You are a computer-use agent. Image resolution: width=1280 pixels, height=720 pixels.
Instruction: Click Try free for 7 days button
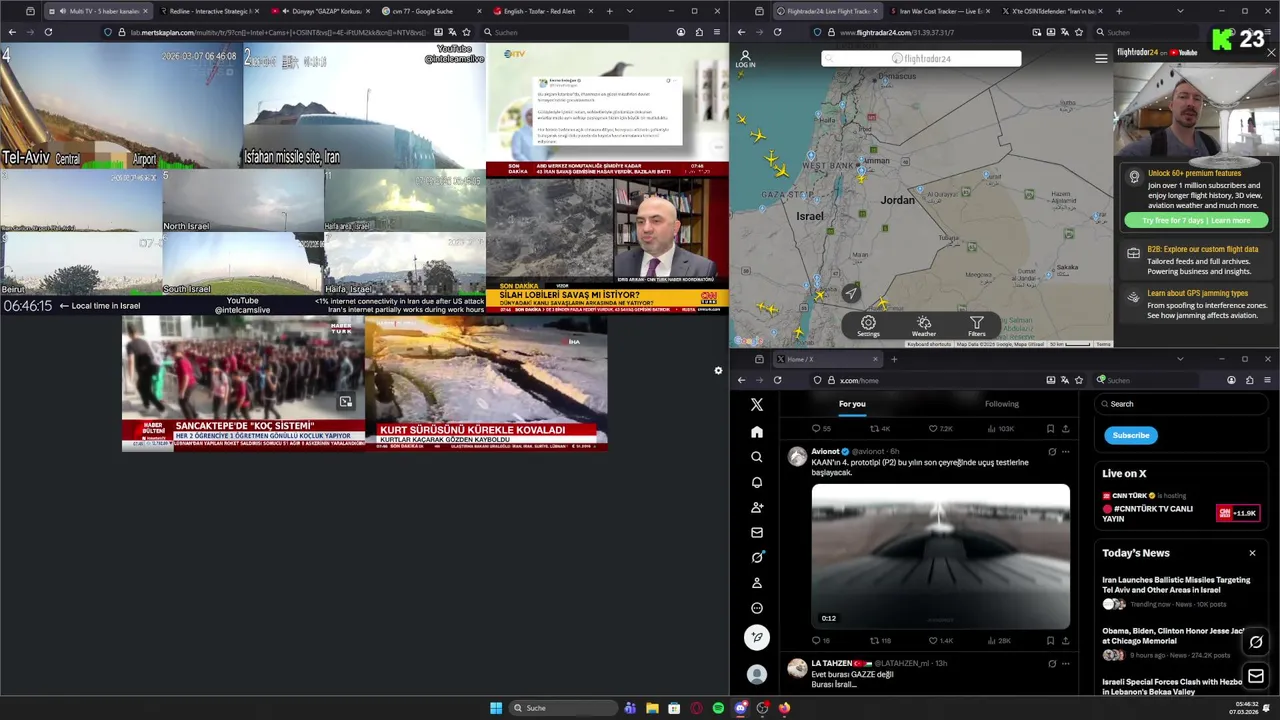(1196, 220)
